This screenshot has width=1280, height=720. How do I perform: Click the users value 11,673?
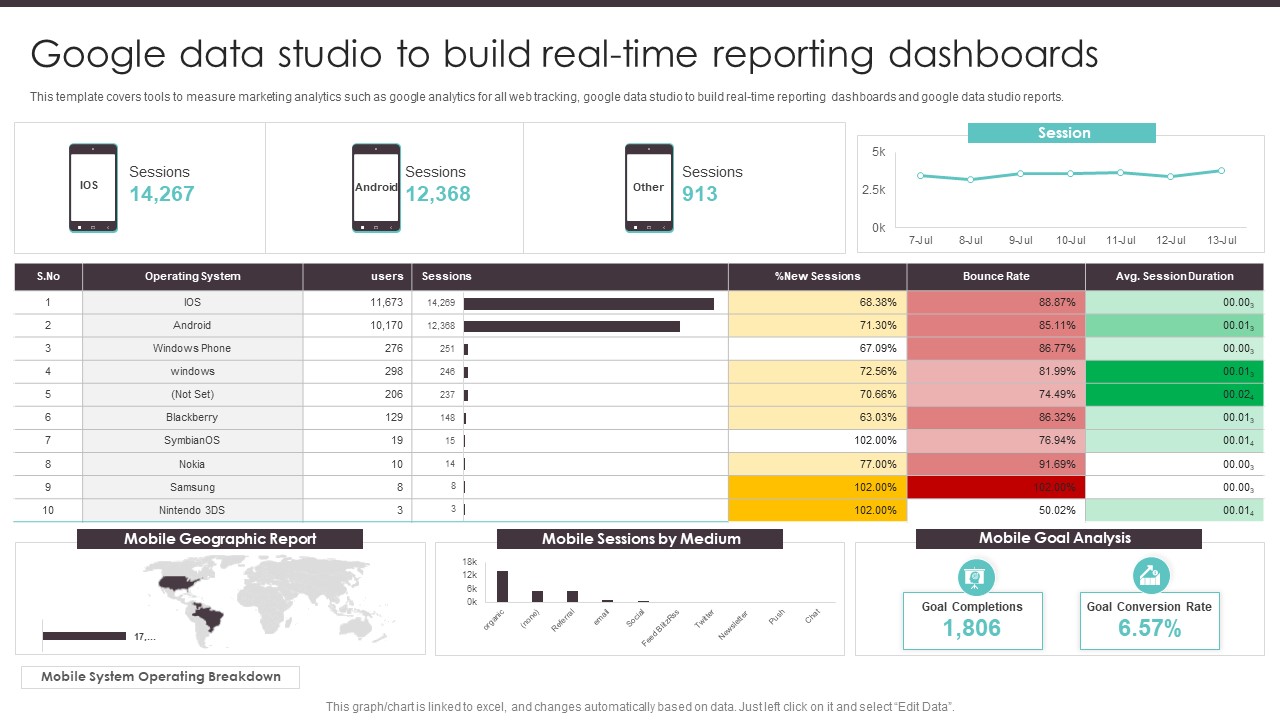point(386,302)
